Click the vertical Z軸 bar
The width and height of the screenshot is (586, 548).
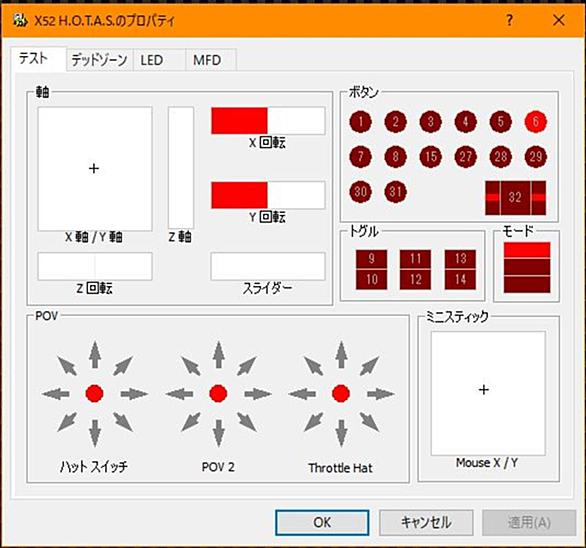(x=181, y=167)
